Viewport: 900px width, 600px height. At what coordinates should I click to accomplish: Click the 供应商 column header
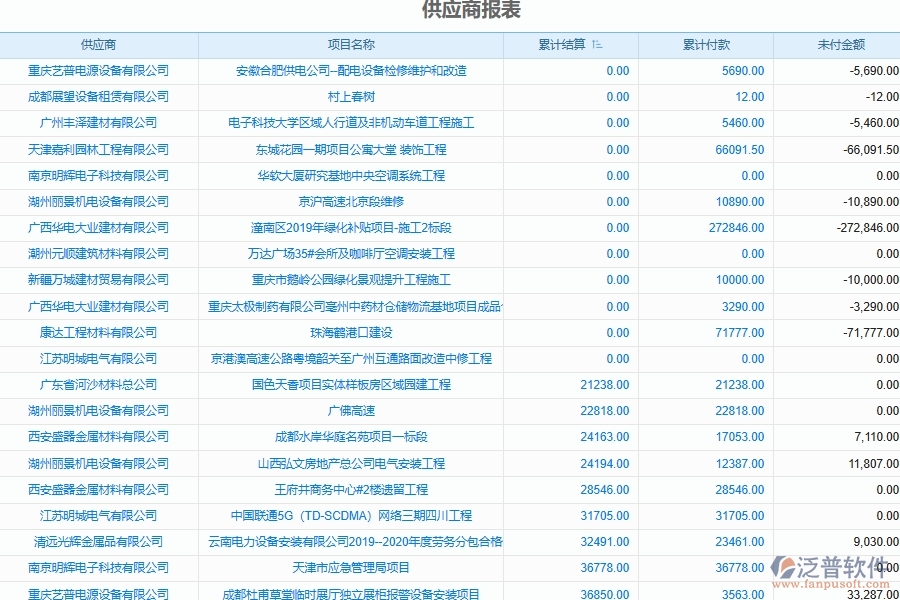tap(100, 44)
